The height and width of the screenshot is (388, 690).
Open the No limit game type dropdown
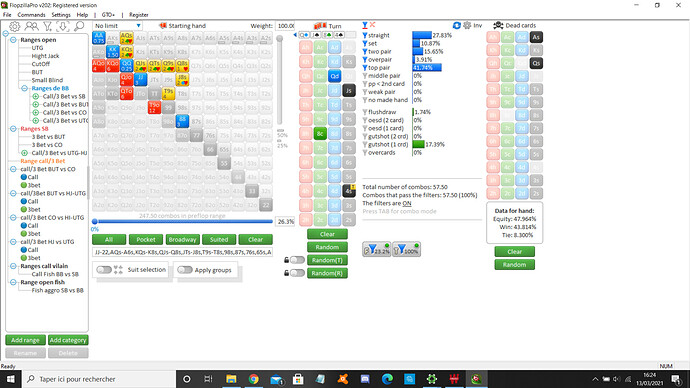[117, 26]
